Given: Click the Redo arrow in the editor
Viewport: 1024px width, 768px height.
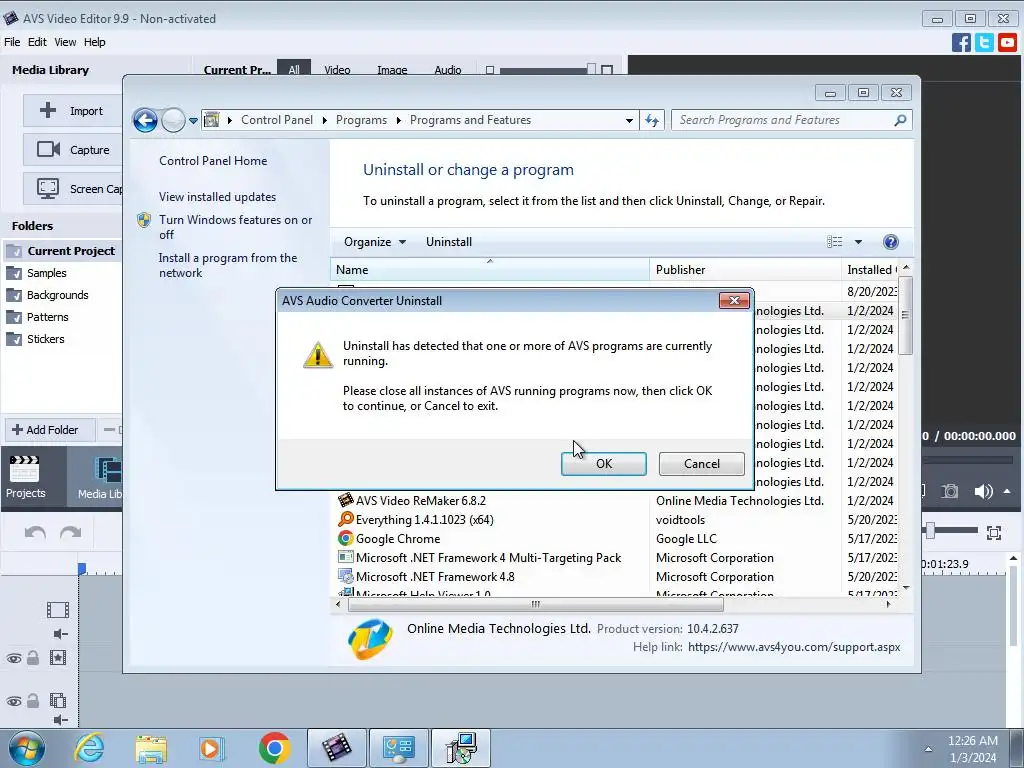Looking at the screenshot, I should 71,533.
